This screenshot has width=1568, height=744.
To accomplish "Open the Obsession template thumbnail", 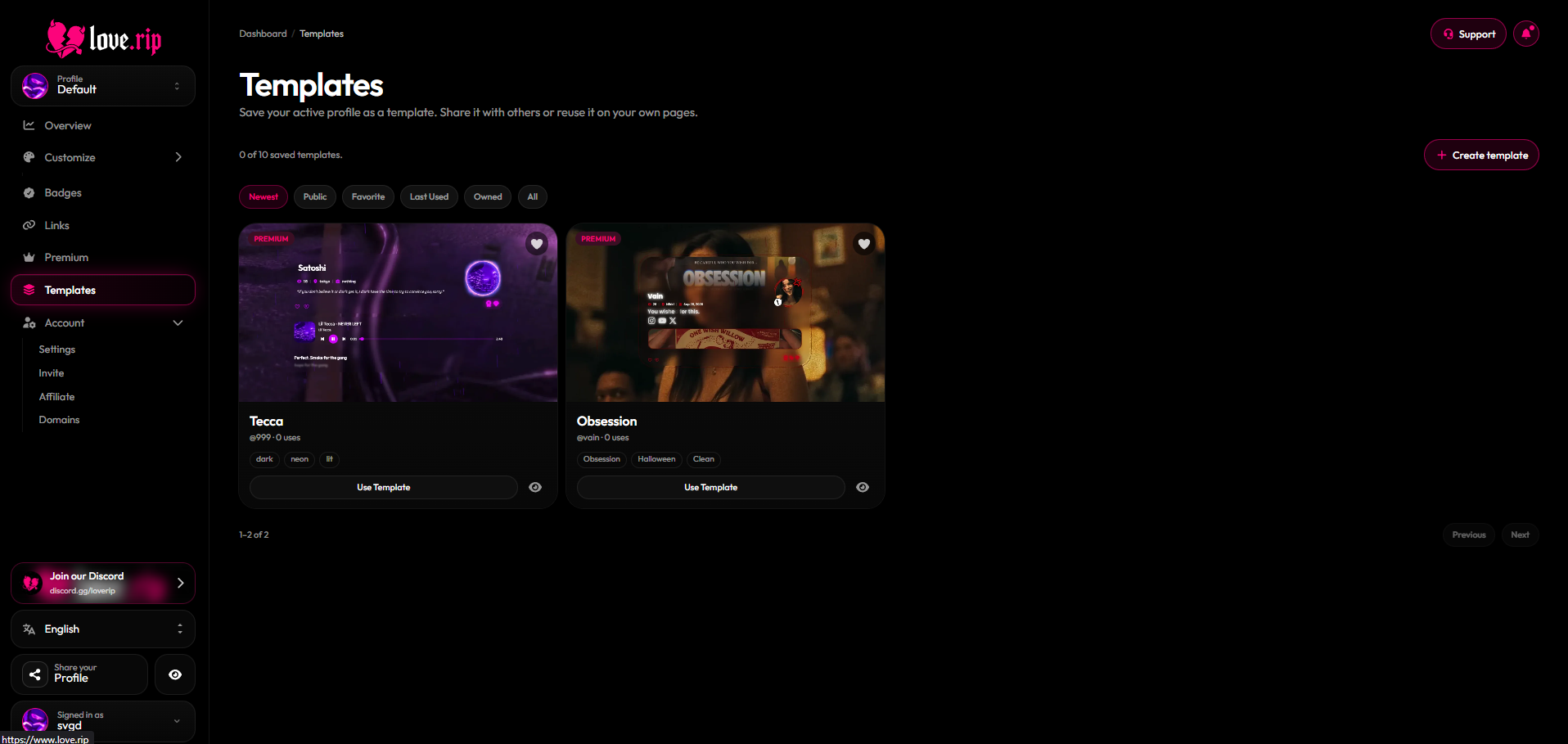I will coord(725,313).
